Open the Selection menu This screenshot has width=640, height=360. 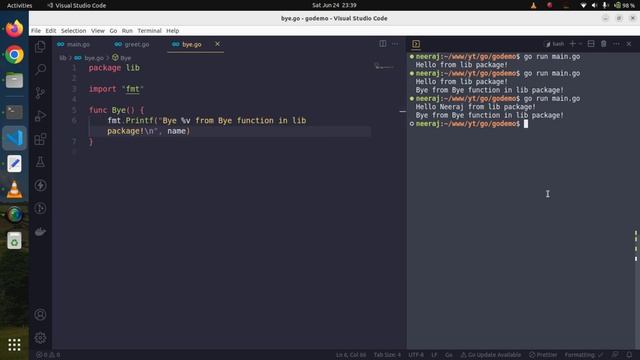pyautogui.click(x=73, y=31)
